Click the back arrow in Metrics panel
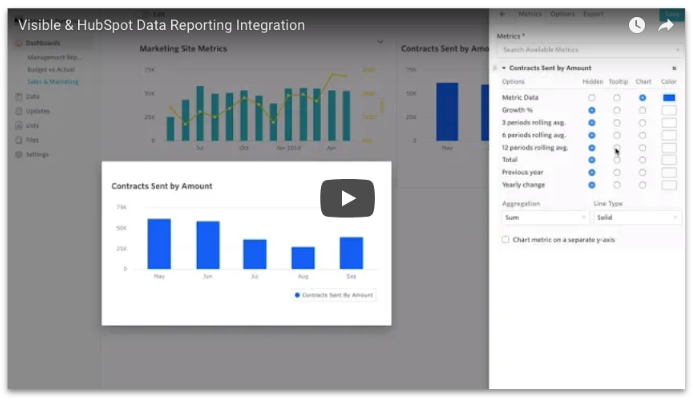693x401 pixels. pos(502,14)
